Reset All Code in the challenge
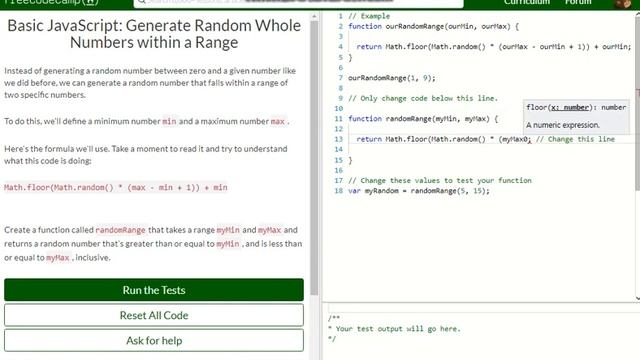The height and width of the screenshot is (360, 640). [154, 315]
